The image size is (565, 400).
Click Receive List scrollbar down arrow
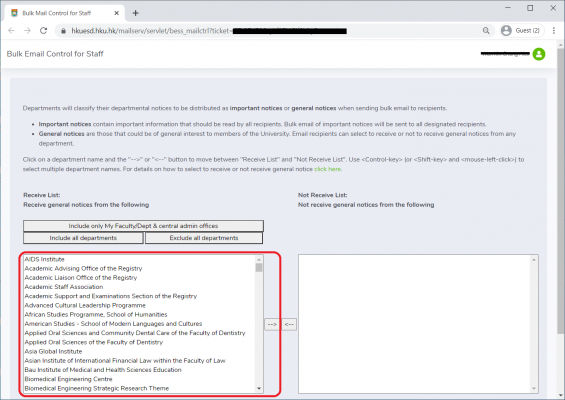tap(259, 388)
